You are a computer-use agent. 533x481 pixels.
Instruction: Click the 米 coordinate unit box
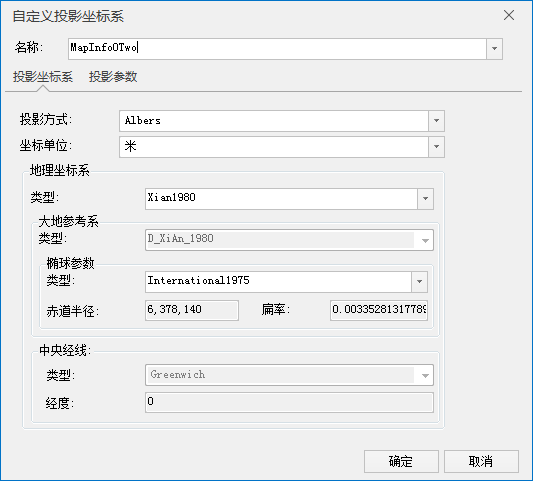pos(274,147)
